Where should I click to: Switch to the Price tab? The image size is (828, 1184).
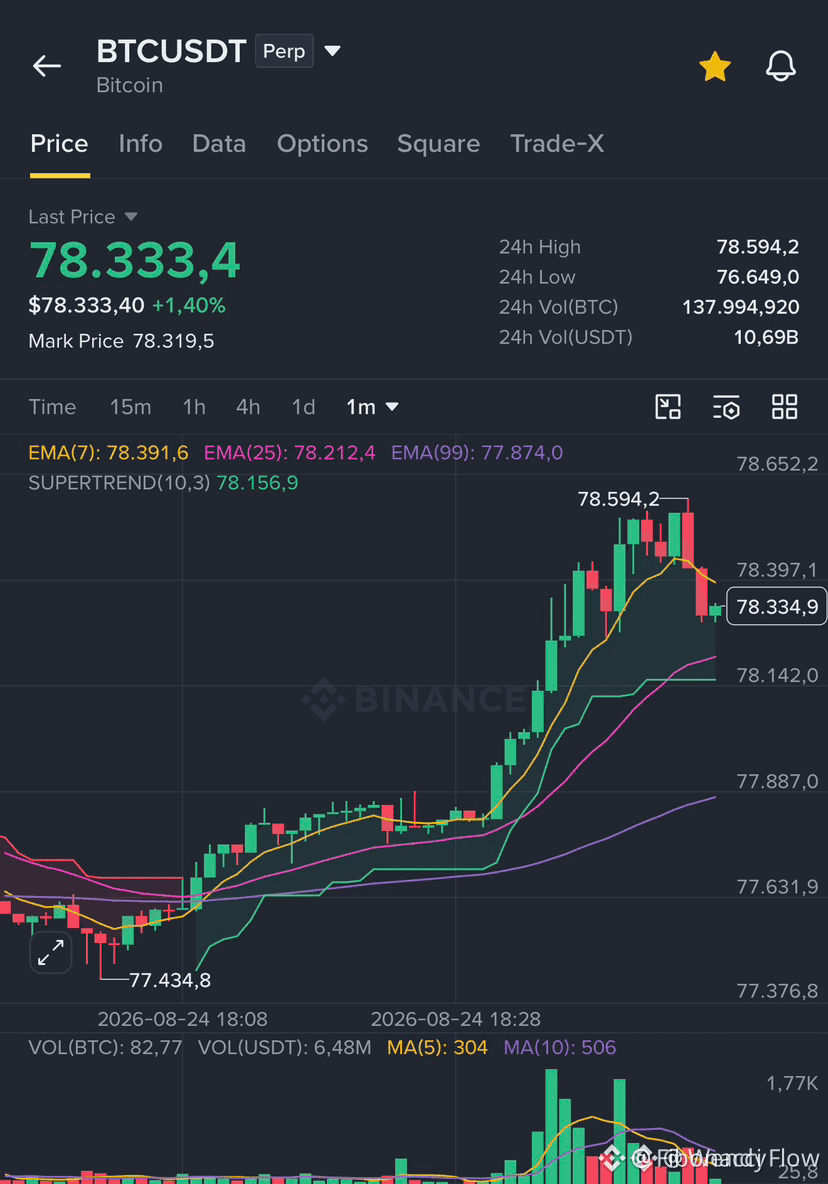point(59,143)
